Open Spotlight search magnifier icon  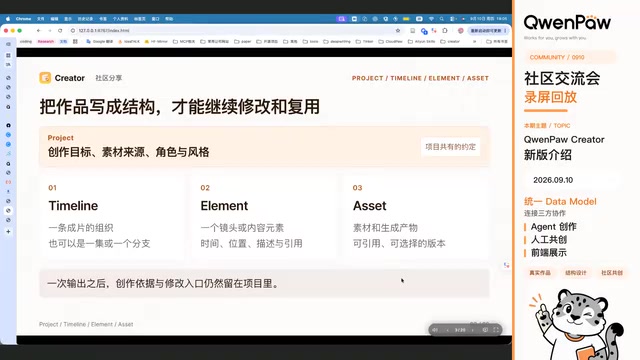click(x=442, y=19)
